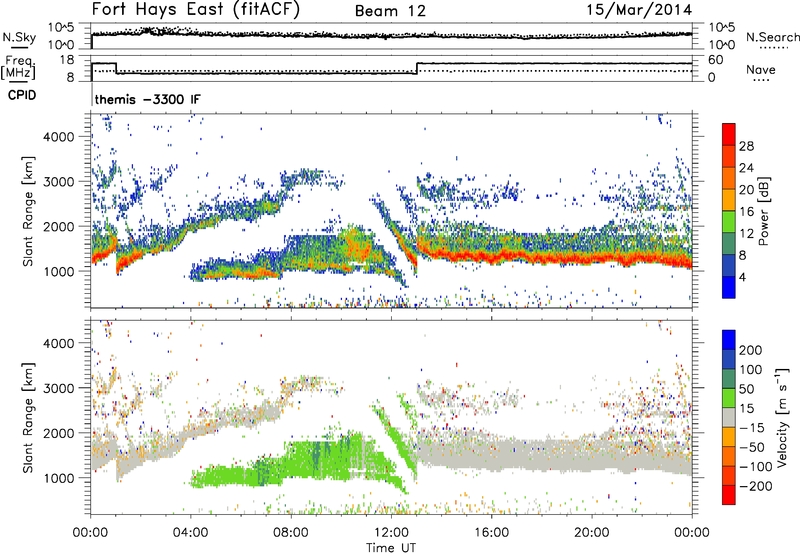
Task: Click the '18' frequency axis tick
Action: coord(67,60)
